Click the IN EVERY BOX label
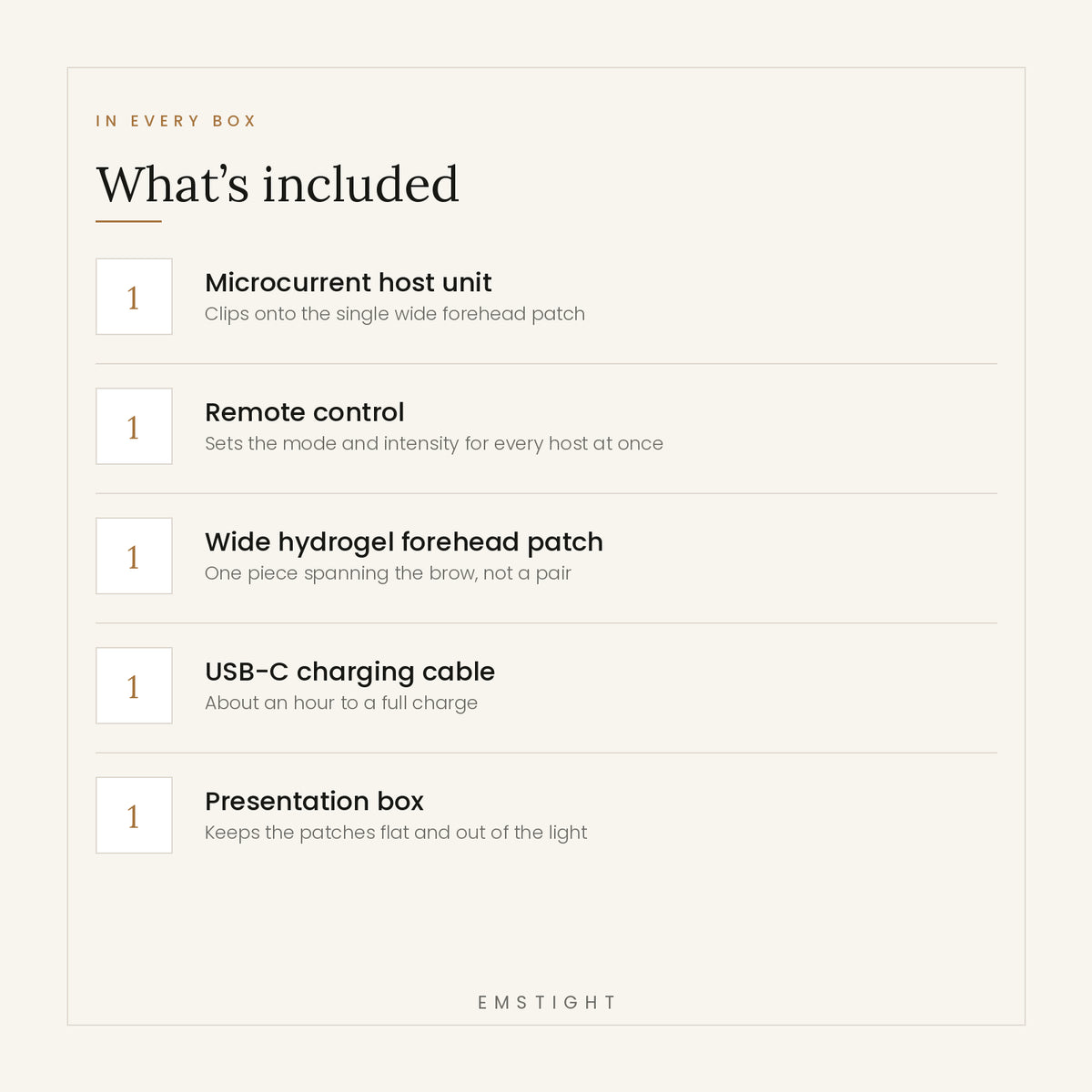 coord(177,121)
